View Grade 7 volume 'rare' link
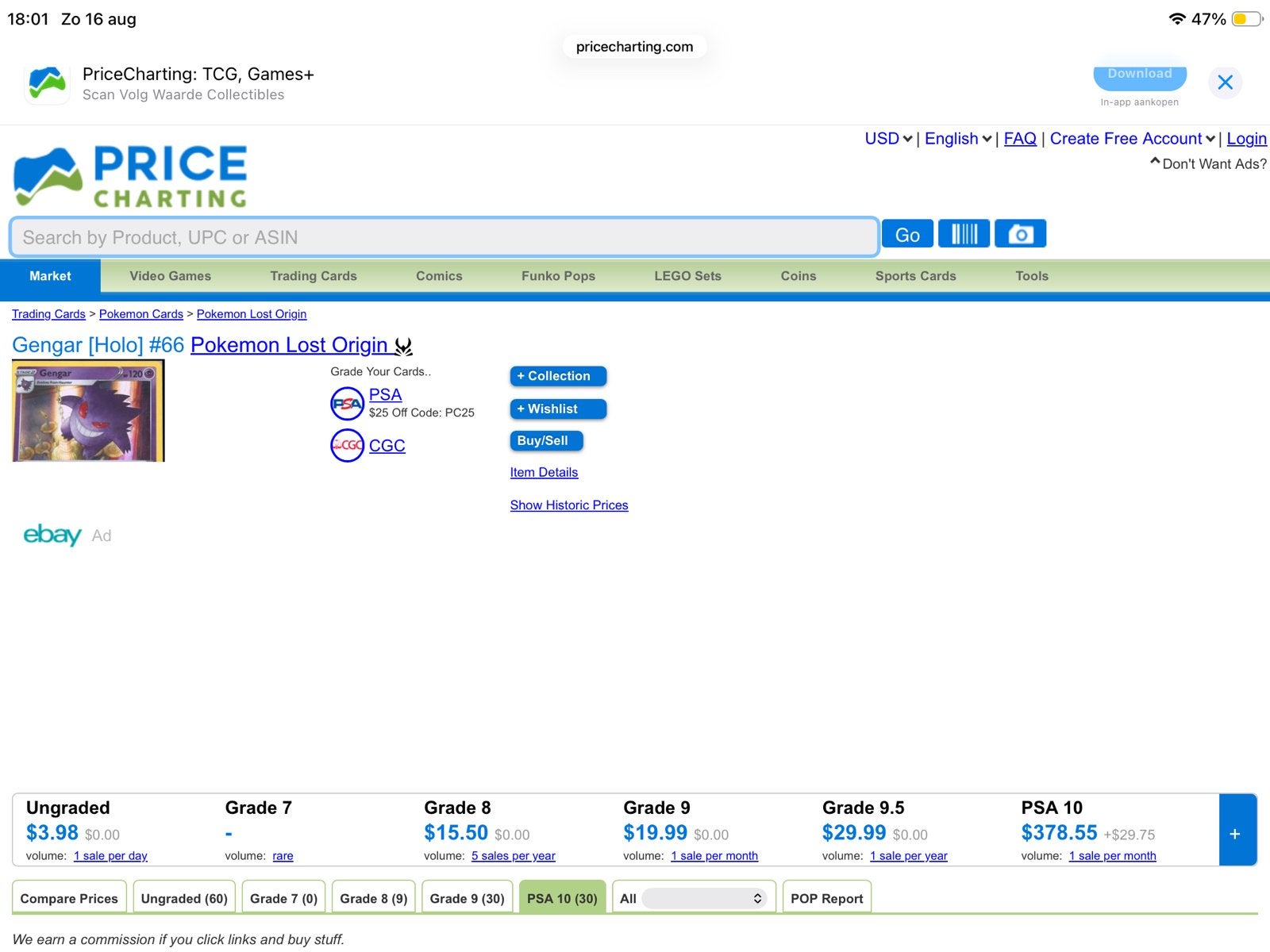Screen dimensions: 1270x952 (283, 856)
